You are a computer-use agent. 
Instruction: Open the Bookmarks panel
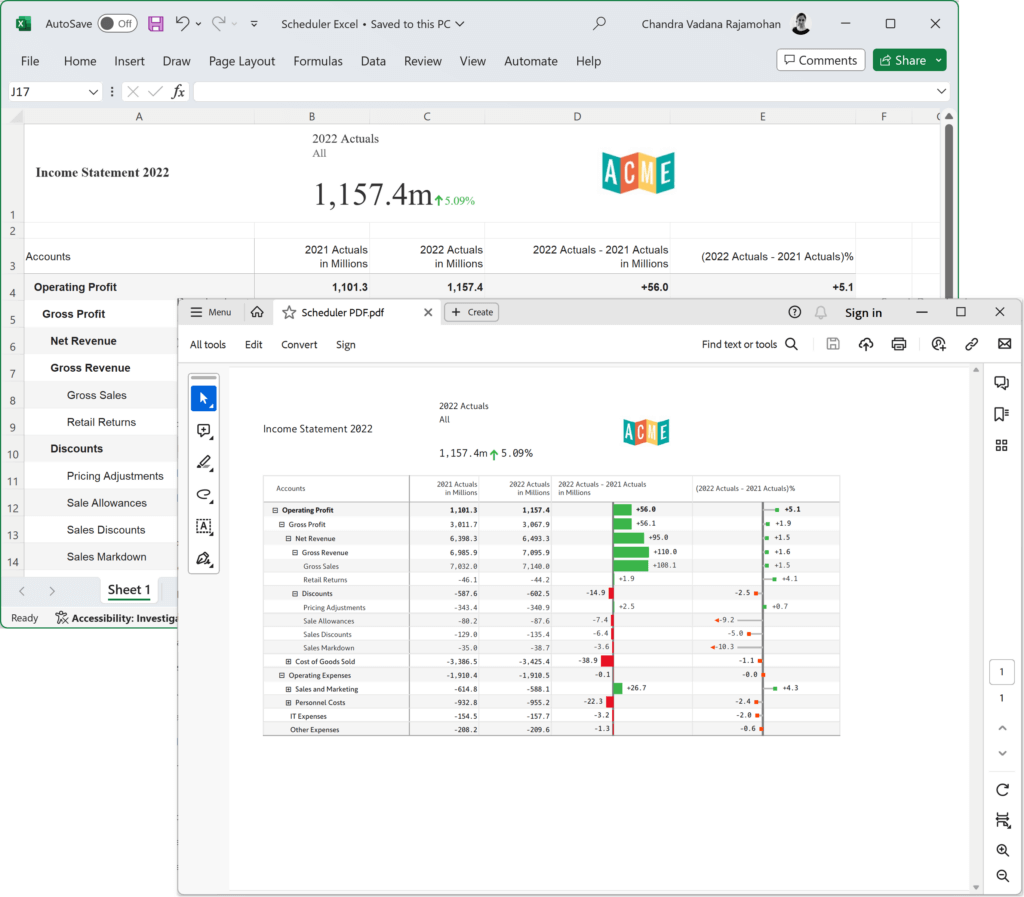[1001, 413]
